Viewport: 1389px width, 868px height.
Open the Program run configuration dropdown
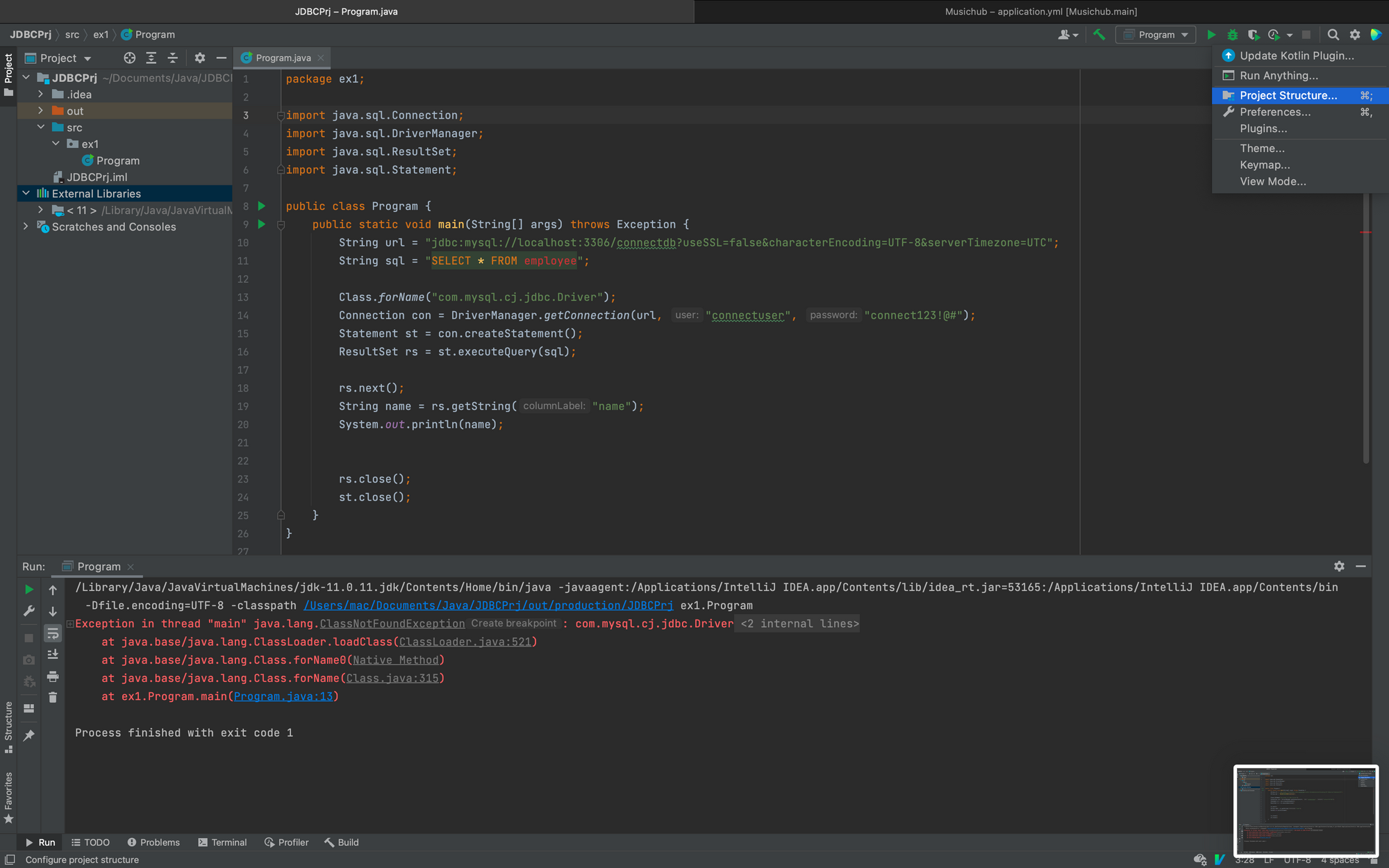coord(1156,35)
